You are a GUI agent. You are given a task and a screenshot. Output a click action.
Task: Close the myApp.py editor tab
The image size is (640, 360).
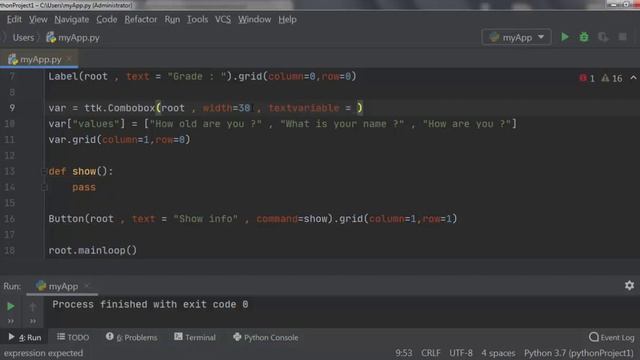coord(69,59)
